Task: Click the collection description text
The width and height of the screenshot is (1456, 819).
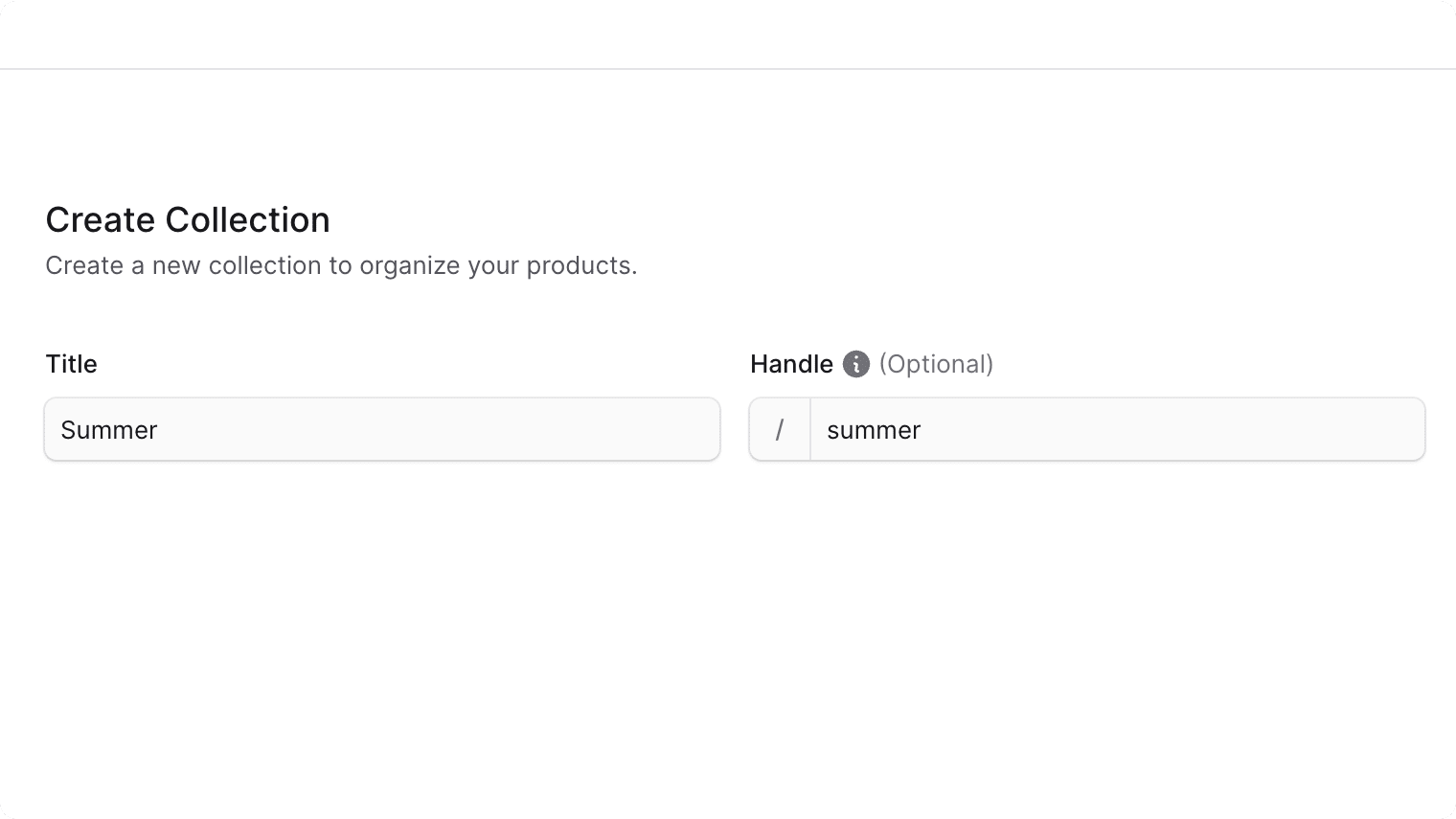Action: [341, 265]
